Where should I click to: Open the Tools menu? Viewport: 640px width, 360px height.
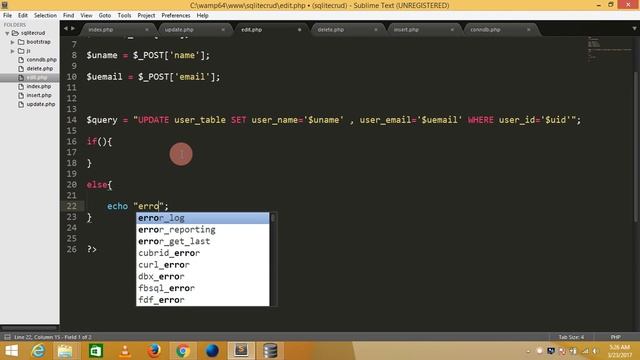[124, 15]
